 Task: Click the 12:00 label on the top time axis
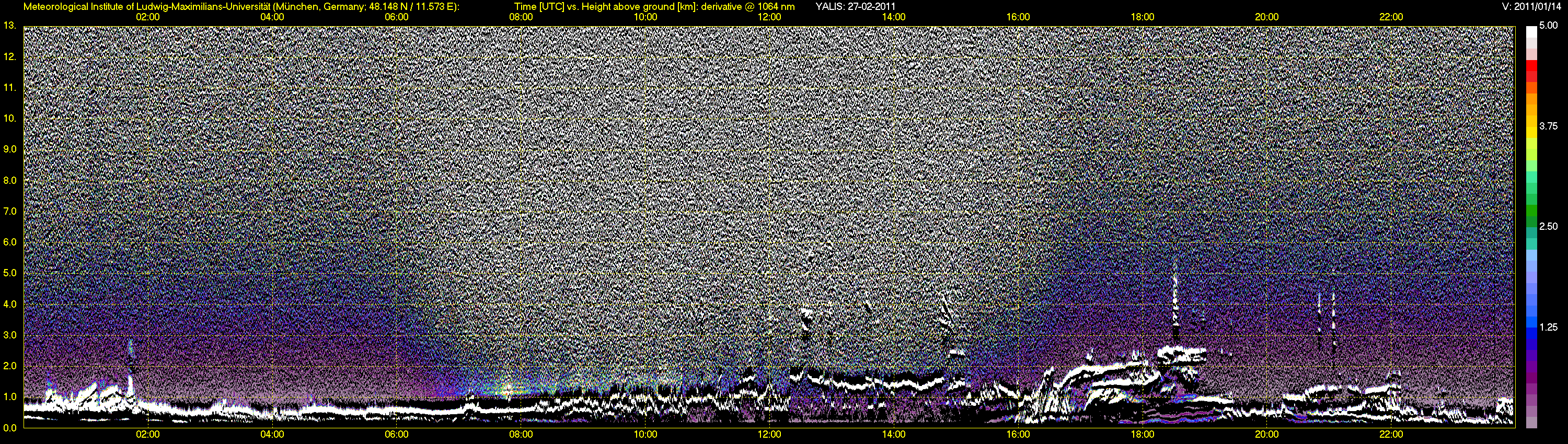[x=769, y=17]
